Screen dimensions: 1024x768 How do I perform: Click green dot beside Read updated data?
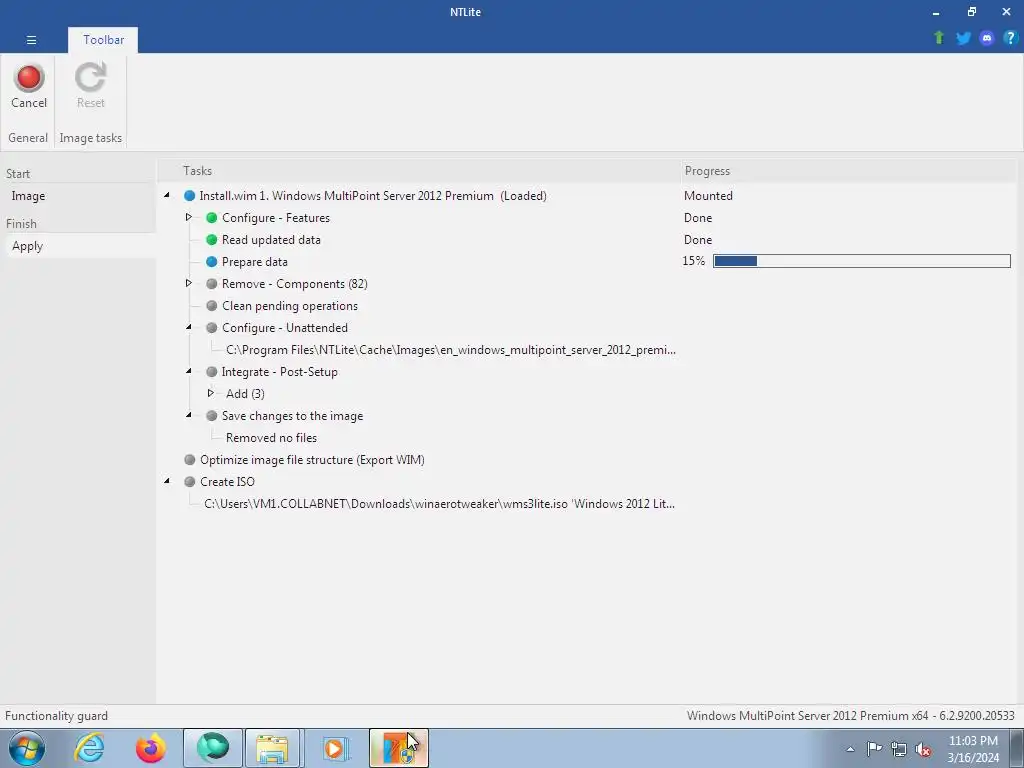[212, 240]
